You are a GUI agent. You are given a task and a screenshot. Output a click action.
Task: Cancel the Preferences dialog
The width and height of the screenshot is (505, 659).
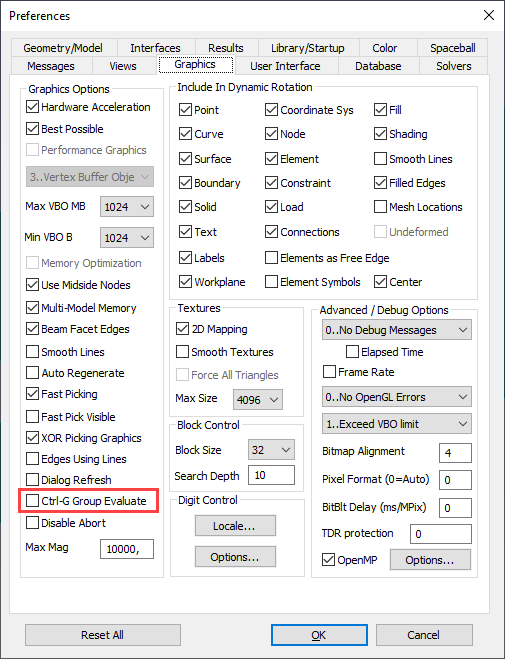(x=424, y=635)
